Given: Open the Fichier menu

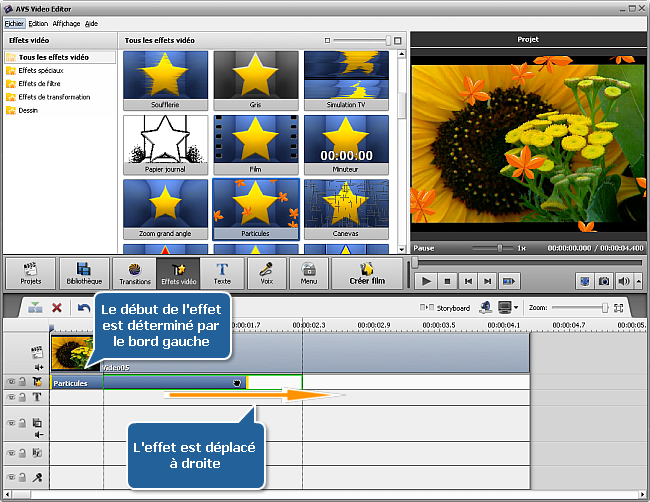Looking at the screenshot, I should pos(14,22).
